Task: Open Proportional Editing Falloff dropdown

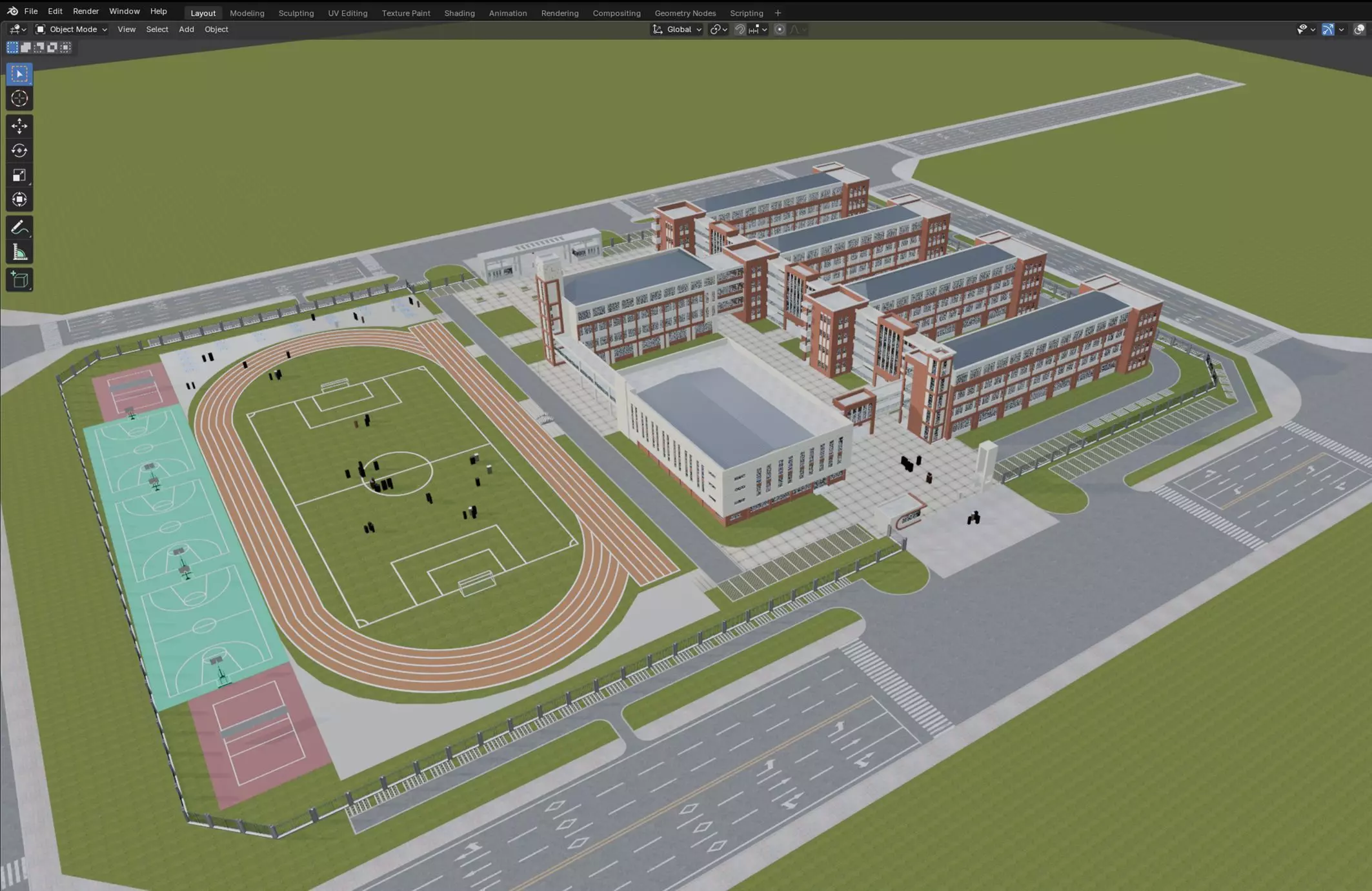Action: [797, 29]
